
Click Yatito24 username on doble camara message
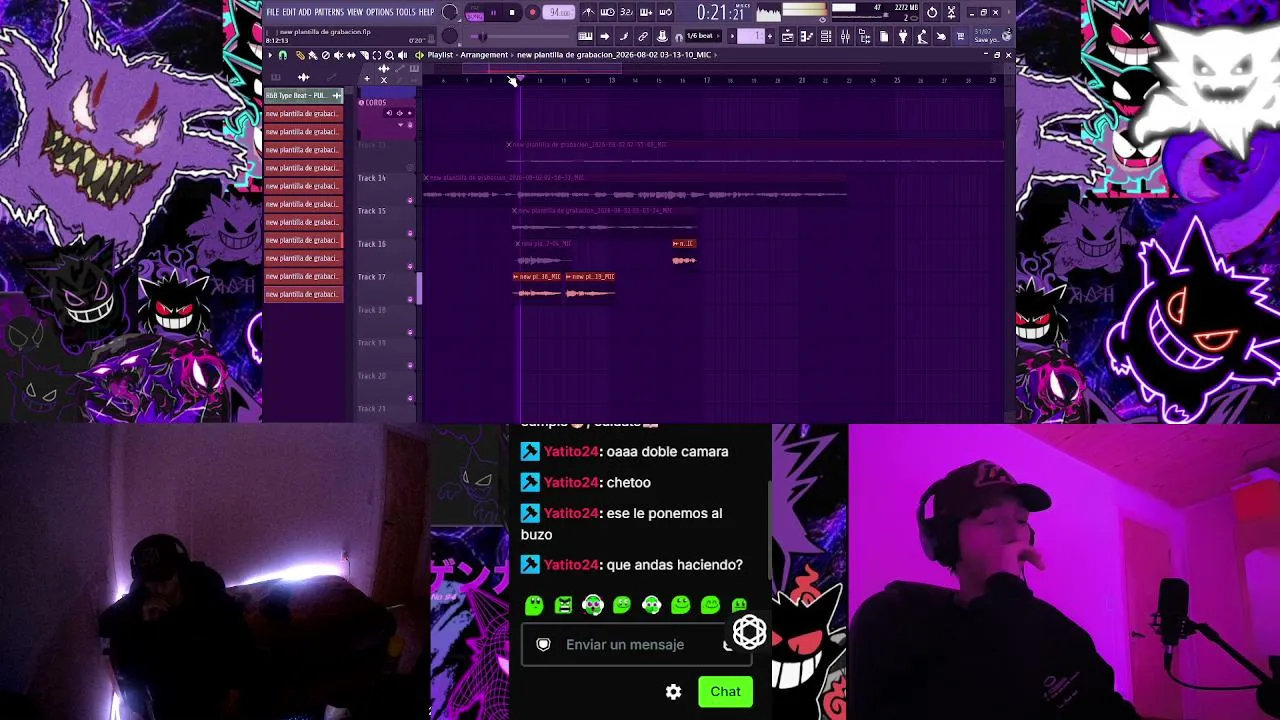click(x=571, y=452)
